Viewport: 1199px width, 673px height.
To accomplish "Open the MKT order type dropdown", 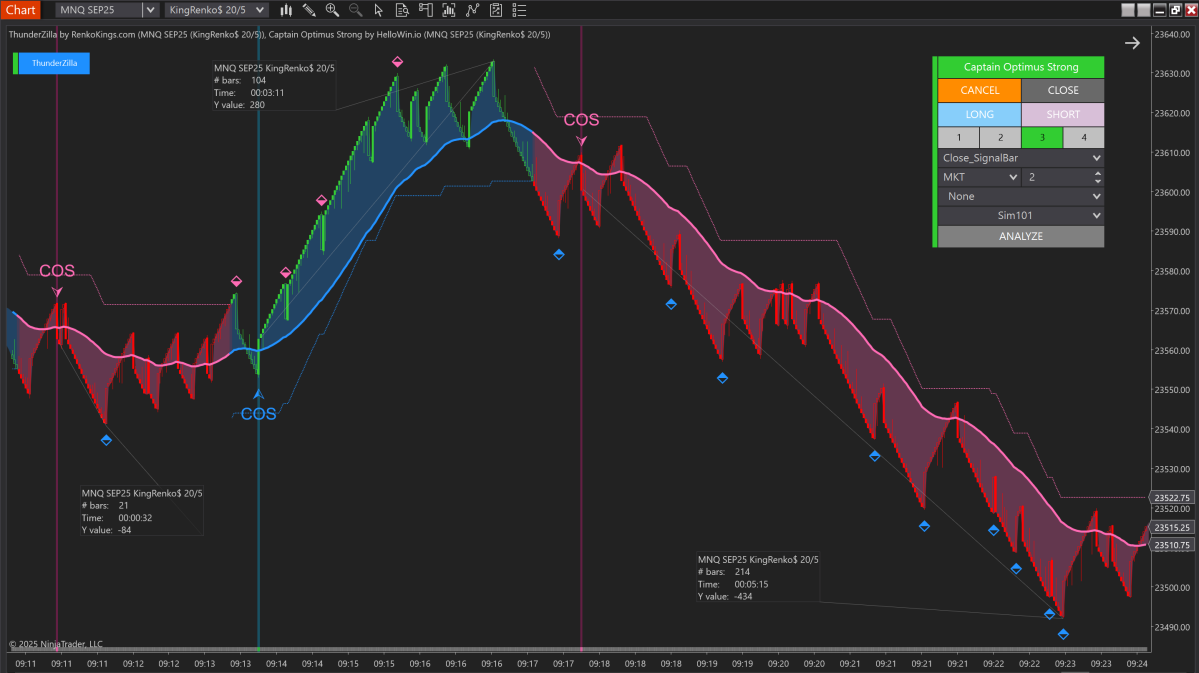I will click(979, 177).
